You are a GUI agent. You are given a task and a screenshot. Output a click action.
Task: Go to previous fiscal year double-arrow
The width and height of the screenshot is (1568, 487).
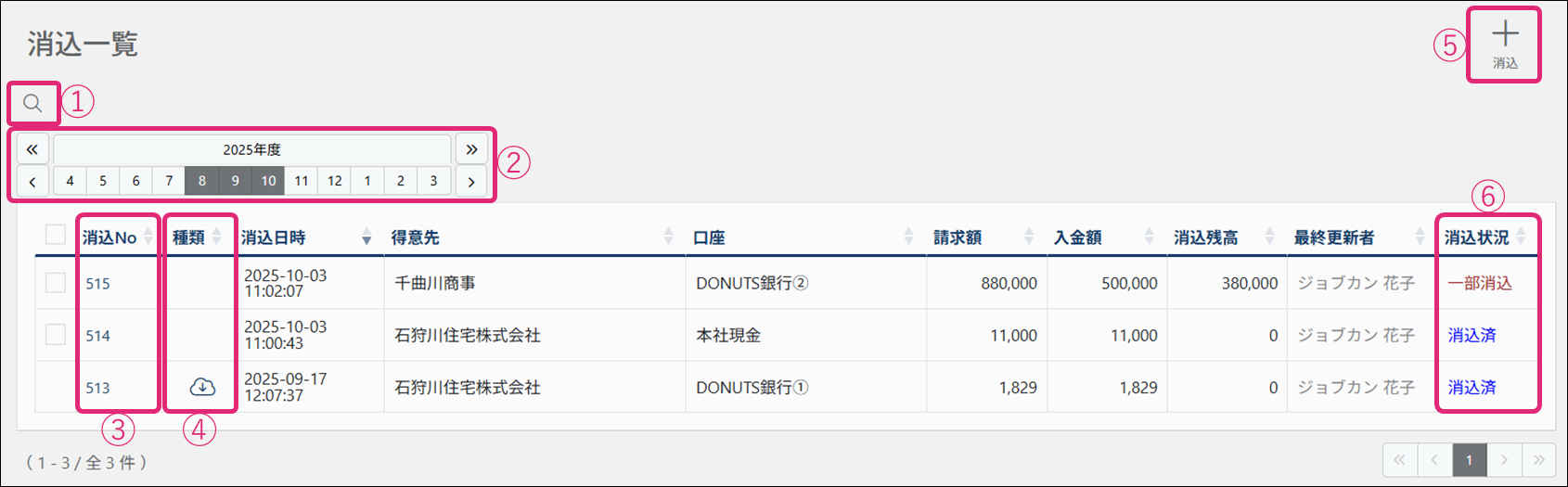point(32,149)
